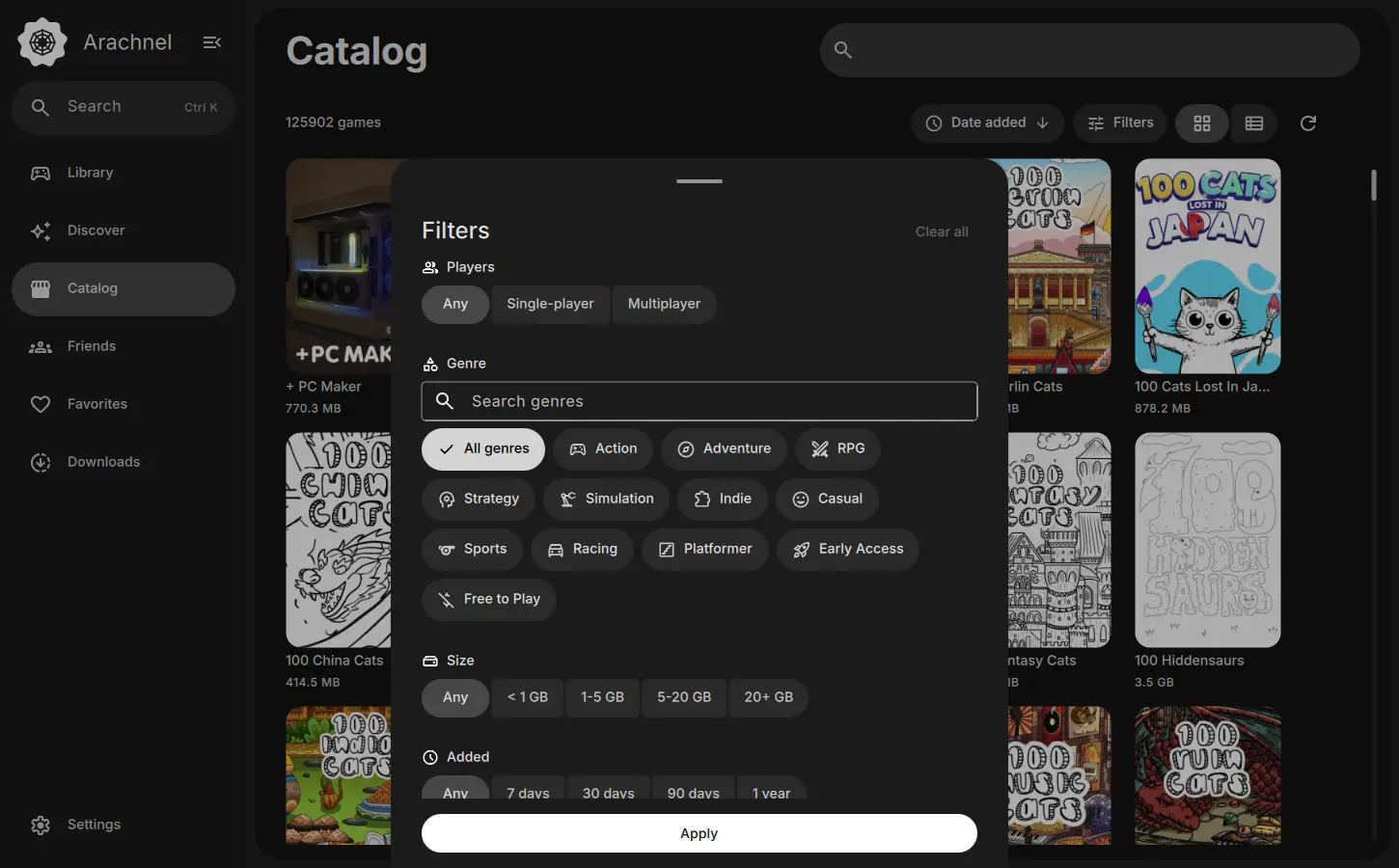Click Clear all in Filters panel
This screenshot has height=868, width=1399.
pos(942,231)
